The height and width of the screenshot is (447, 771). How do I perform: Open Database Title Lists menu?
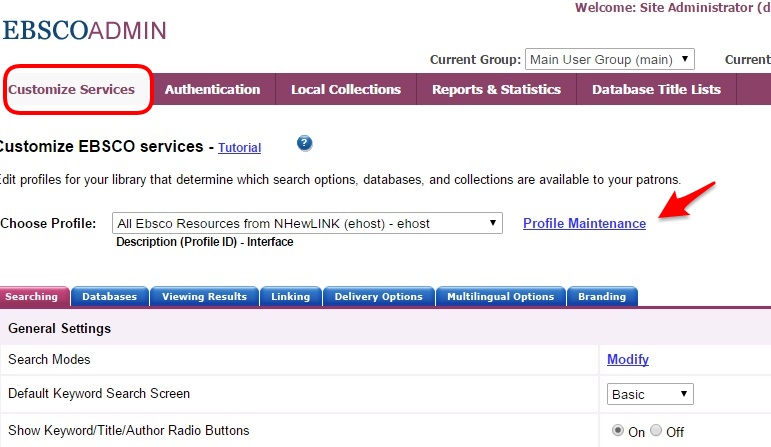656,89
